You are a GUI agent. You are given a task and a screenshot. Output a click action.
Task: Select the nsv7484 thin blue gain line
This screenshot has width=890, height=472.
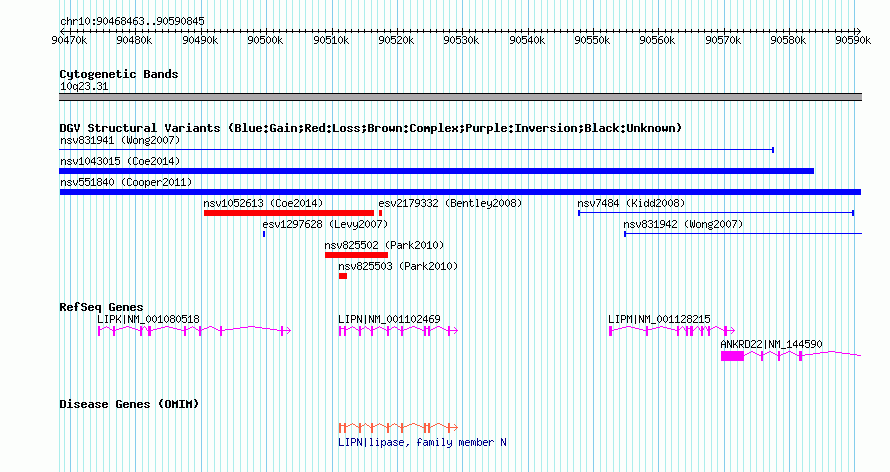click(716, 213)
